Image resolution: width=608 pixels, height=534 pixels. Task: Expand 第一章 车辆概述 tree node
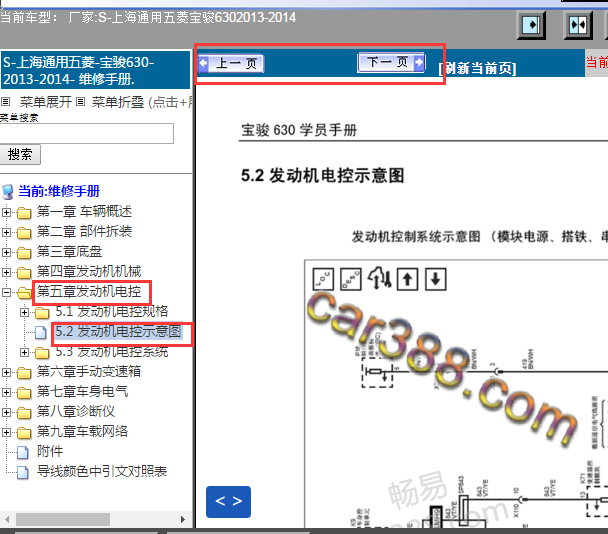[6, 212]
